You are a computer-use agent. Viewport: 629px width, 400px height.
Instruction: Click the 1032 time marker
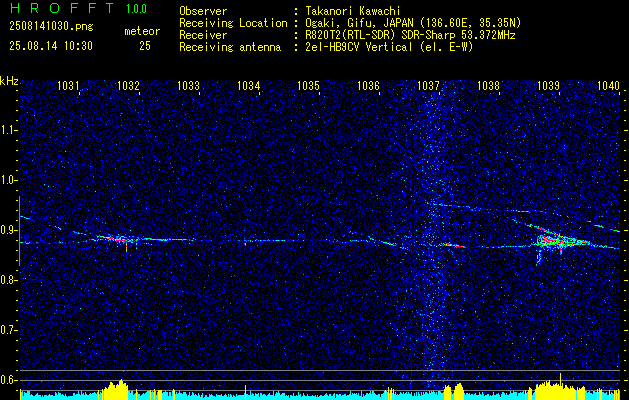[128, 85]
